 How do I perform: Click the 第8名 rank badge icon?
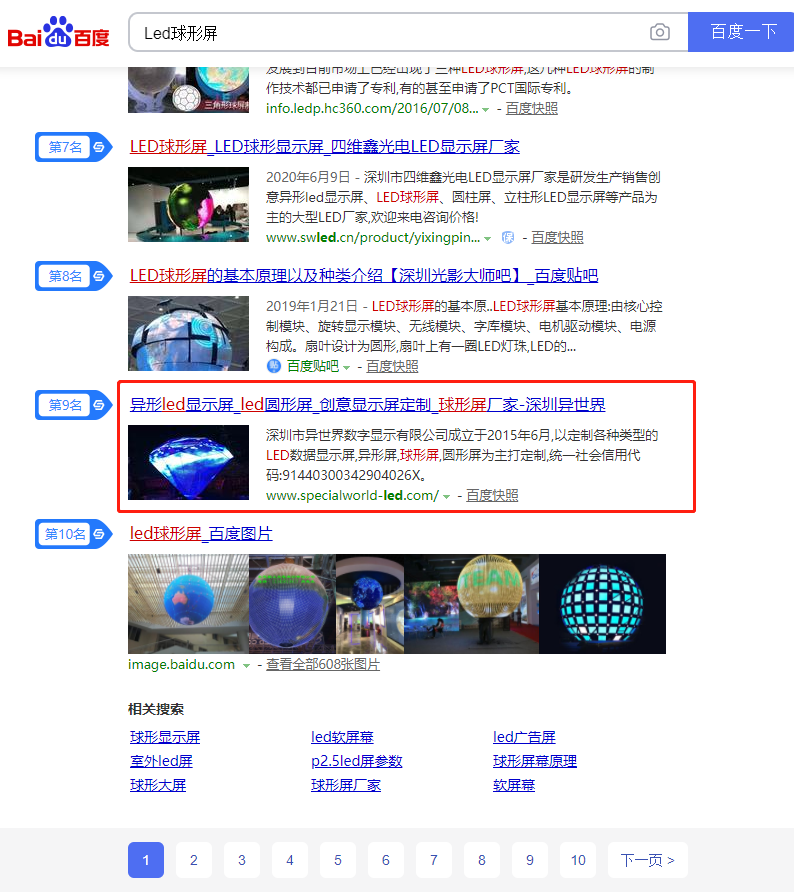tap(73, 276)
